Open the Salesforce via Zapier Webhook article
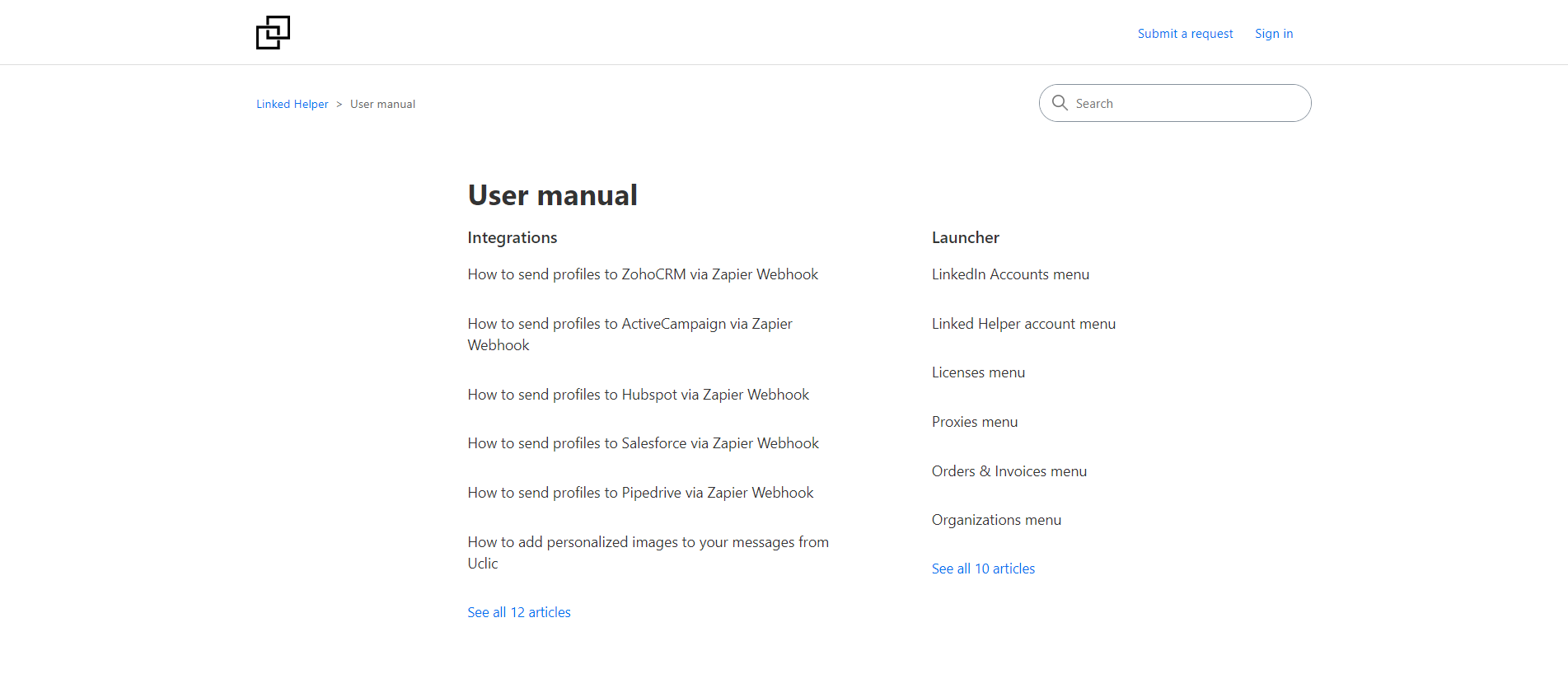This screenshot has height=688, width=1568. pyautogui.click(x=643, y=443)
